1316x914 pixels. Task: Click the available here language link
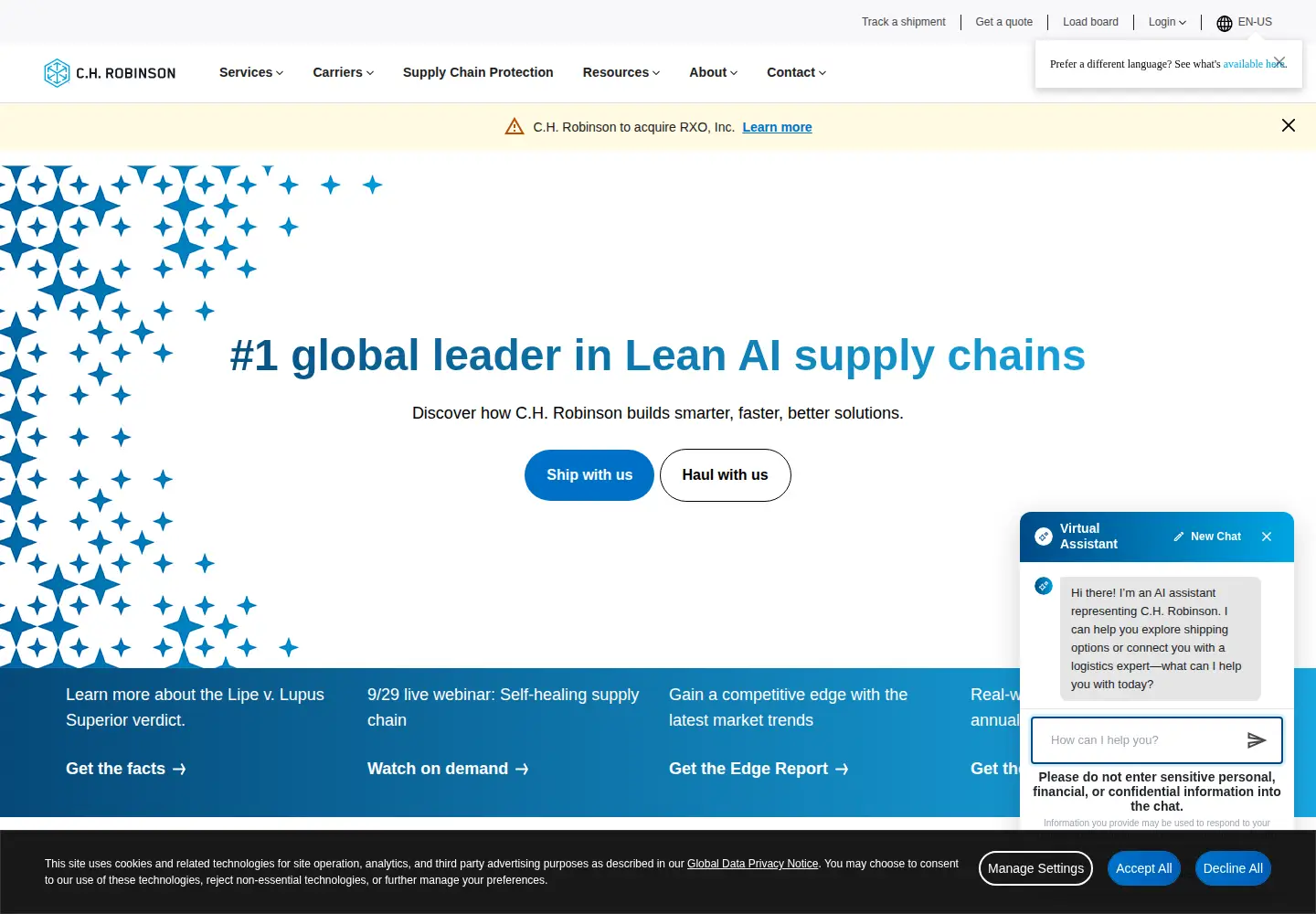point(1254,64)
